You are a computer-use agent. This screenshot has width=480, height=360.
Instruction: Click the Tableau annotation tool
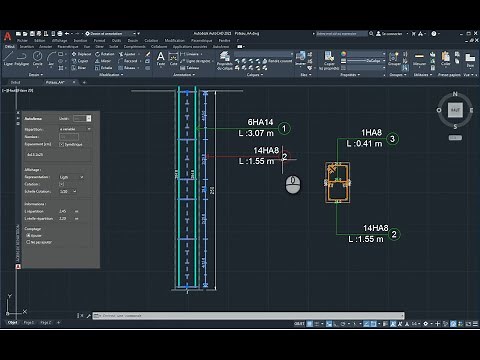(x=190, y=68)
